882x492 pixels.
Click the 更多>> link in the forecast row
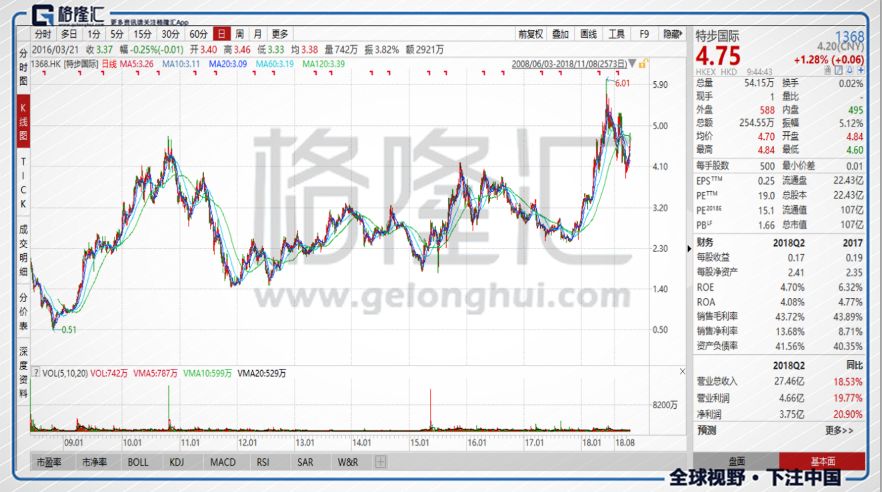(839, 430)
